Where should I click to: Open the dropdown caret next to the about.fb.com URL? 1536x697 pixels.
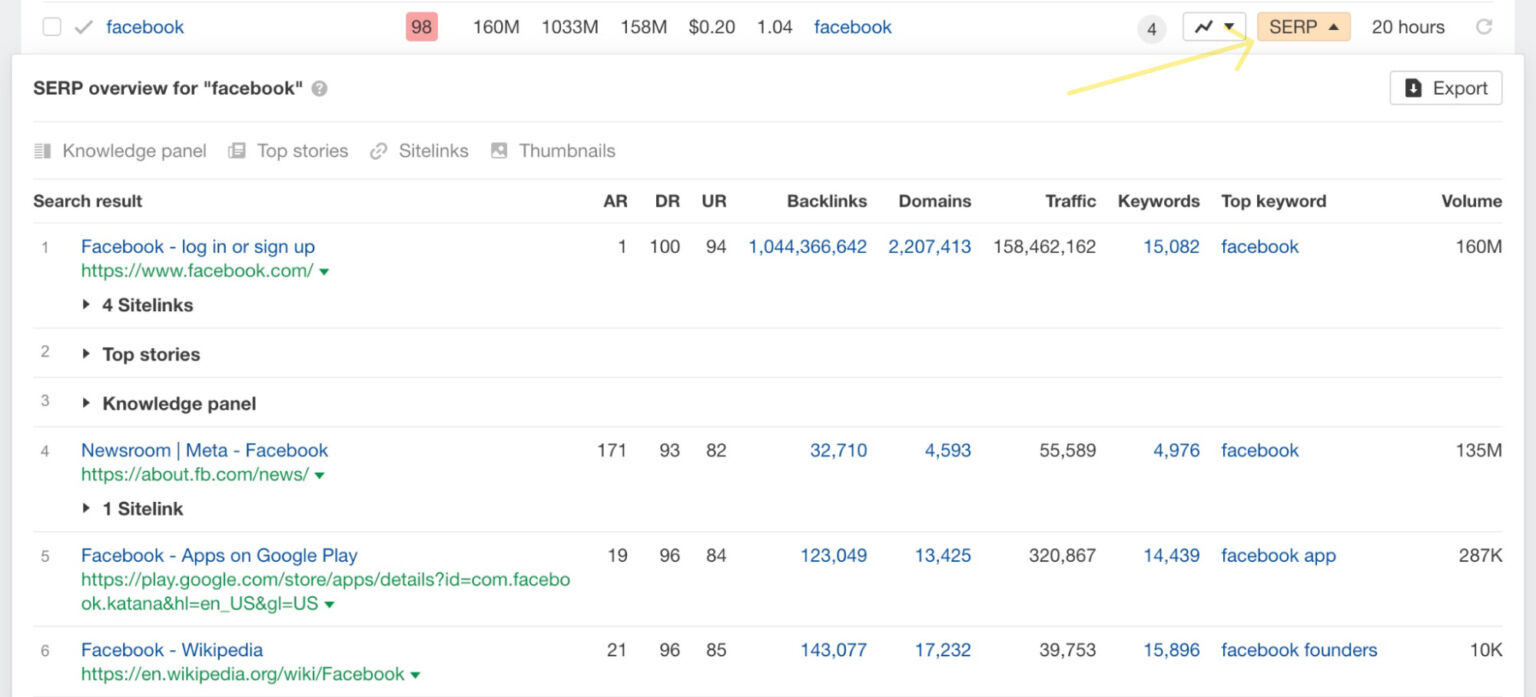point(320,476)
